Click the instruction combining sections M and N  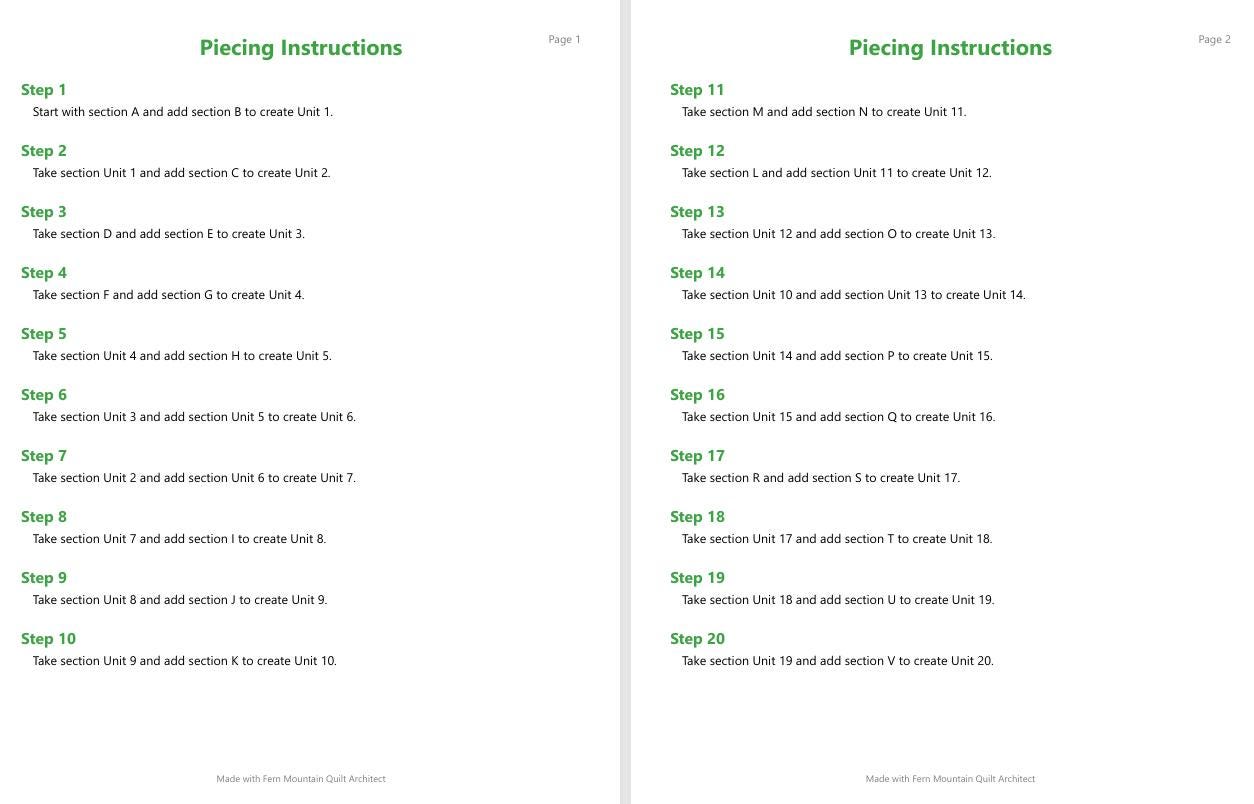coord(824,112)
